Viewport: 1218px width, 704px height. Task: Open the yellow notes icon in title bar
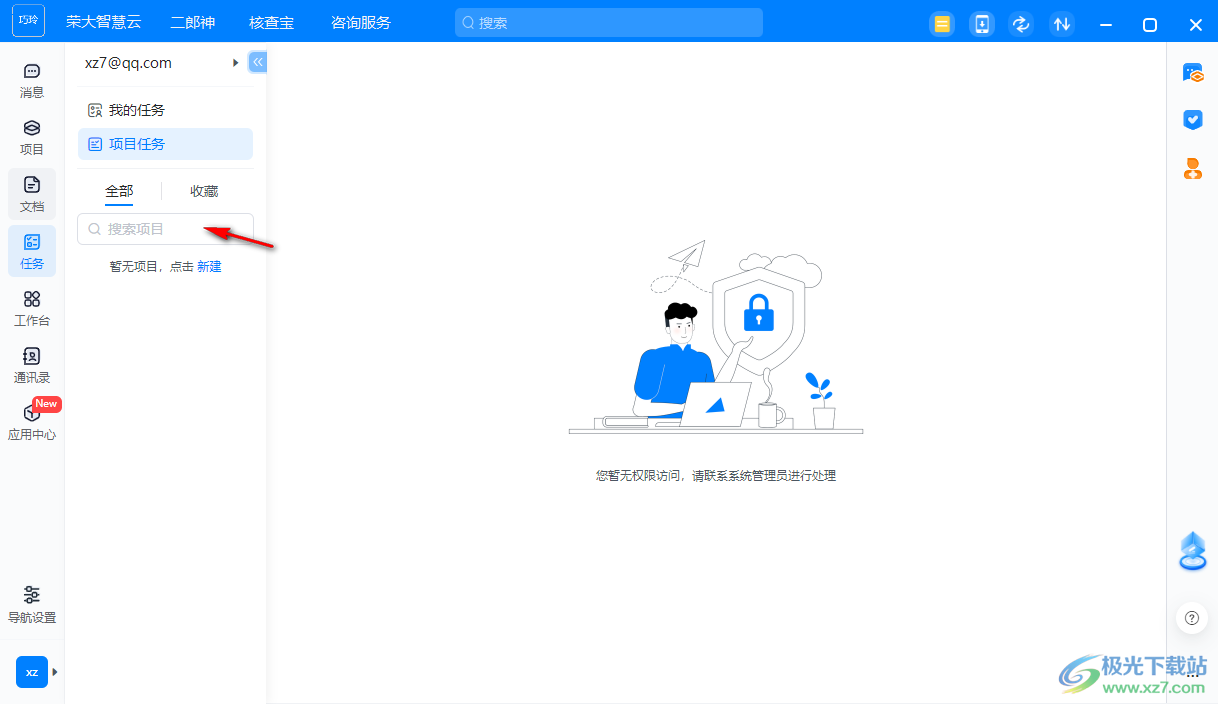coord(941,24)
